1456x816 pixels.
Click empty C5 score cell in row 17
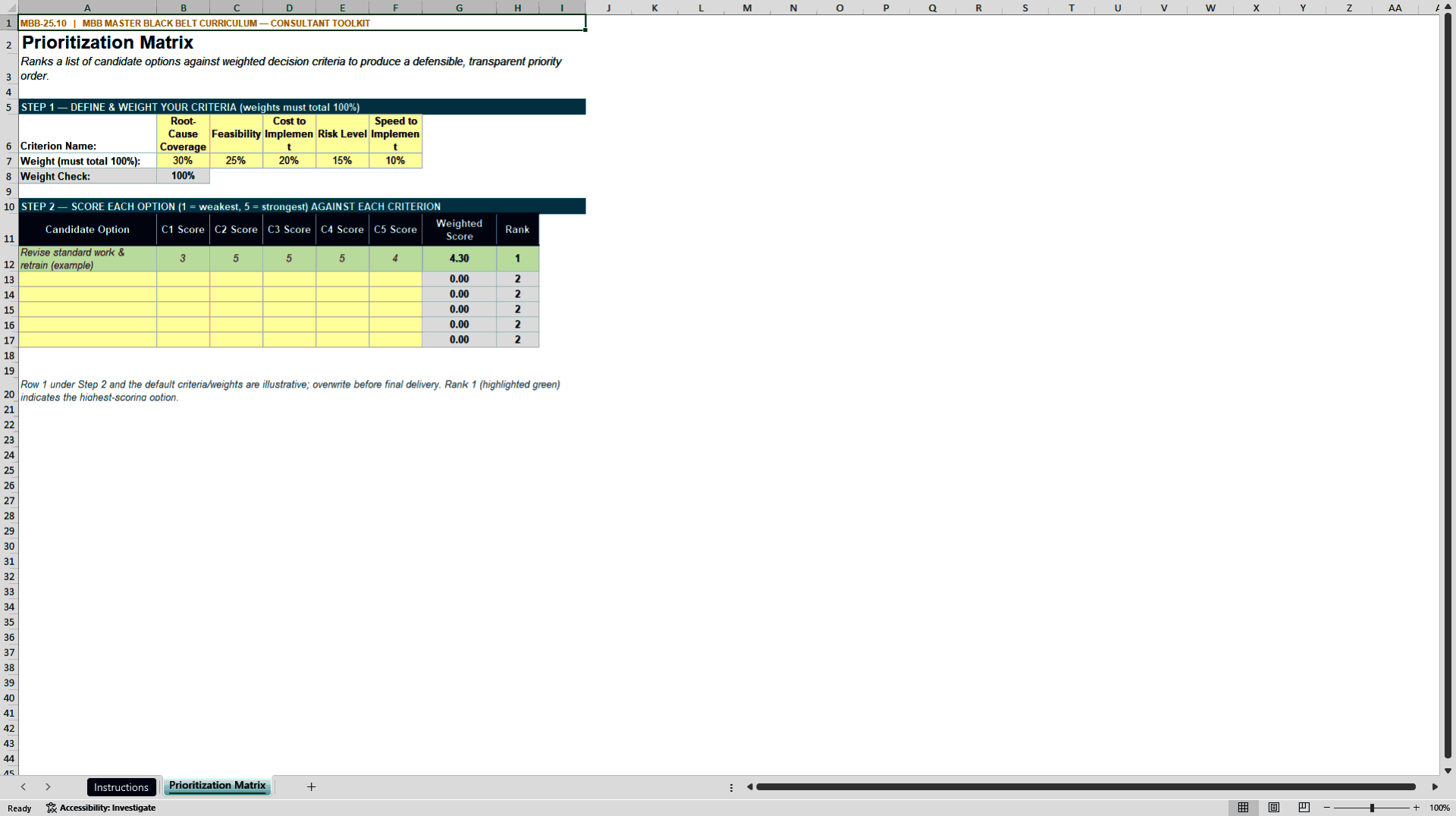click(x=395, y=340)
